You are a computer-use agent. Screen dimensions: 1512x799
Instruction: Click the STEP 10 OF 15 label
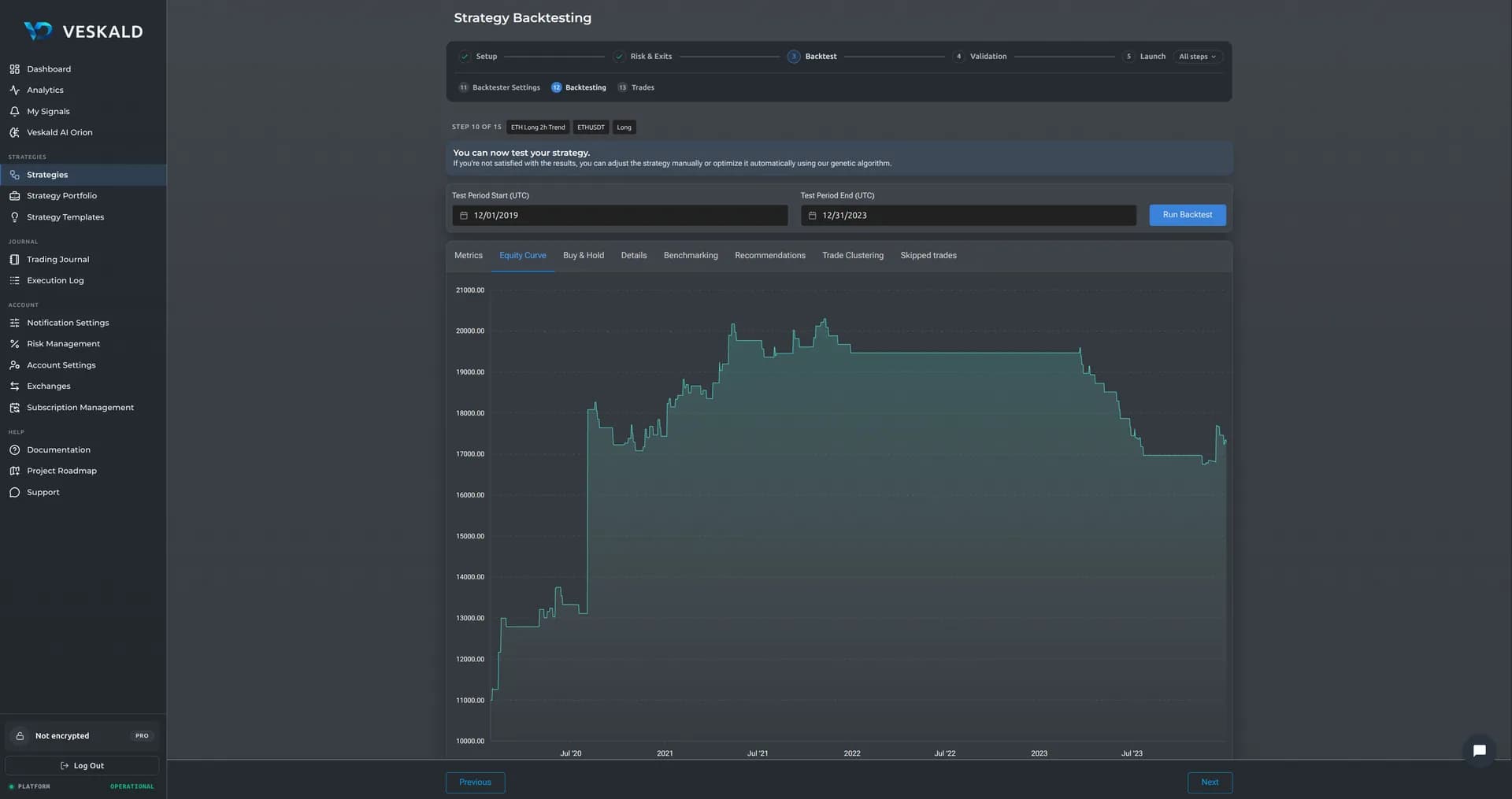476,127
